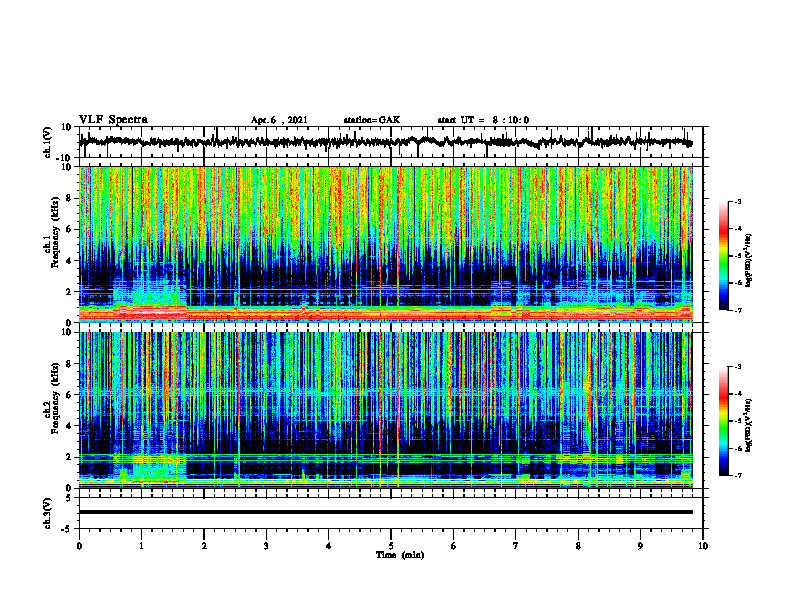This screenshot has height=612, width=792.
Task: Click time axis tick label "1"
Action: (x=141, y=546)
